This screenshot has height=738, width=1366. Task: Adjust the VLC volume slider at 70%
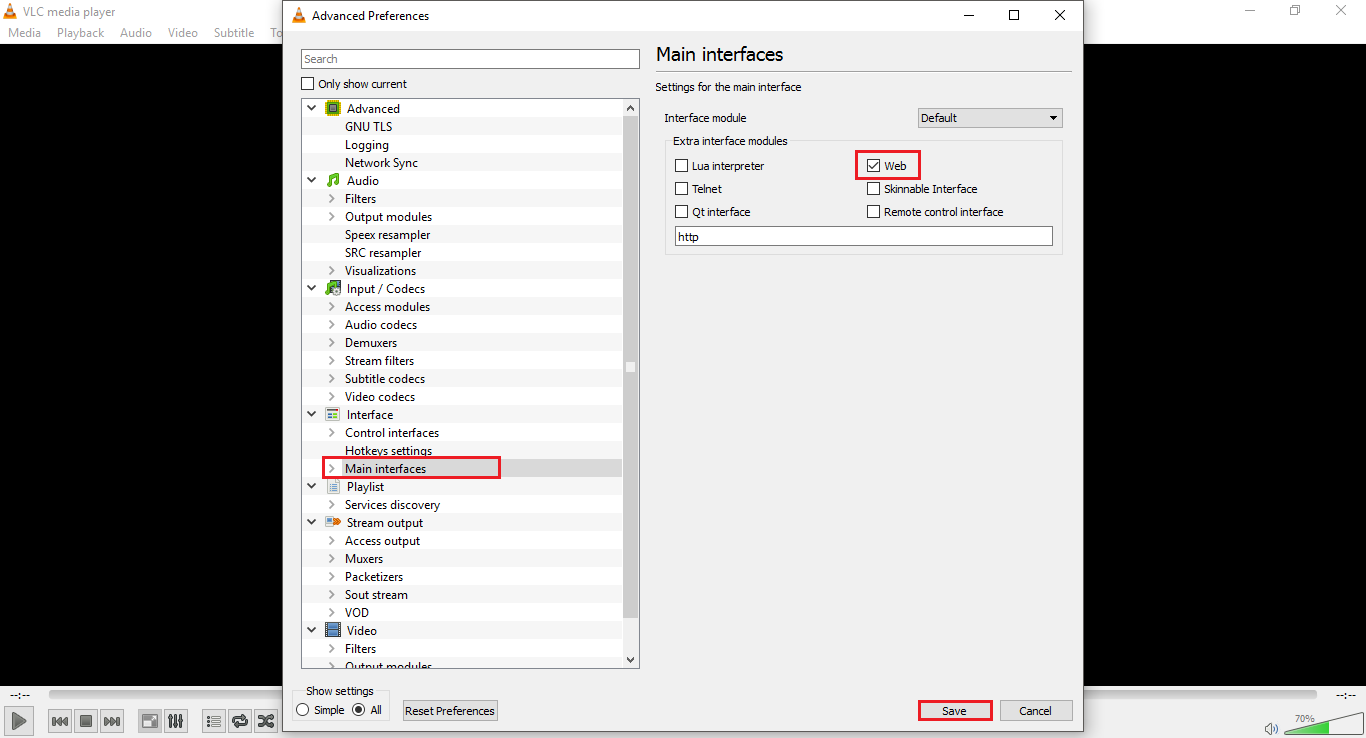(x=1322, y=725)
